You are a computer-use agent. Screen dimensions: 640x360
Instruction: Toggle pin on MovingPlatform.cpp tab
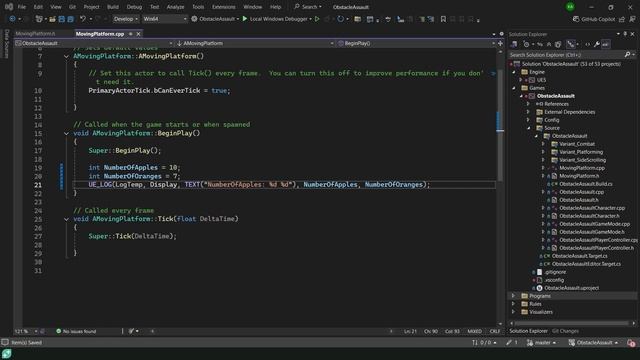click(x=131, y=34)
